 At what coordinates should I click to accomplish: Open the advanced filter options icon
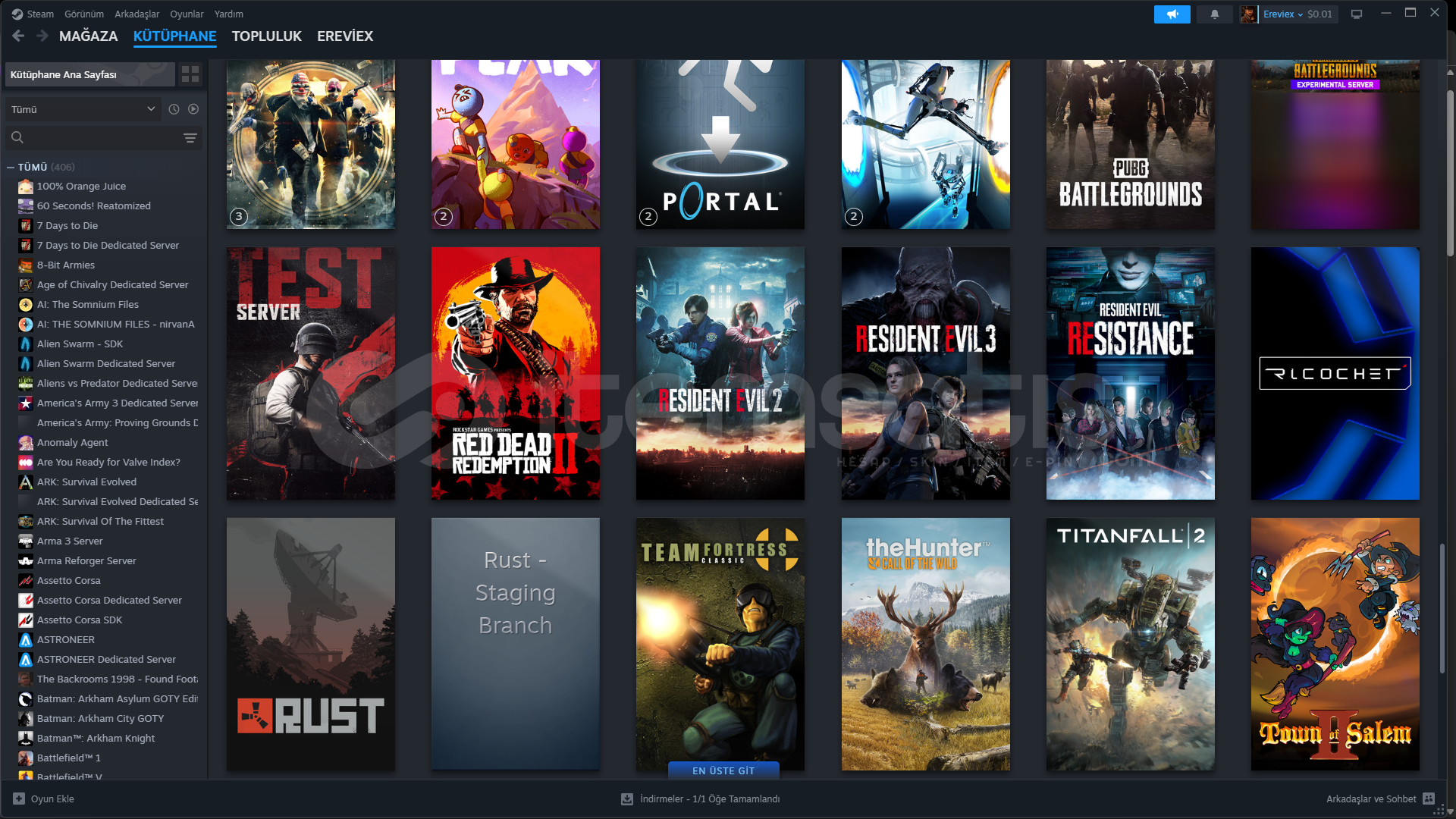190,138
